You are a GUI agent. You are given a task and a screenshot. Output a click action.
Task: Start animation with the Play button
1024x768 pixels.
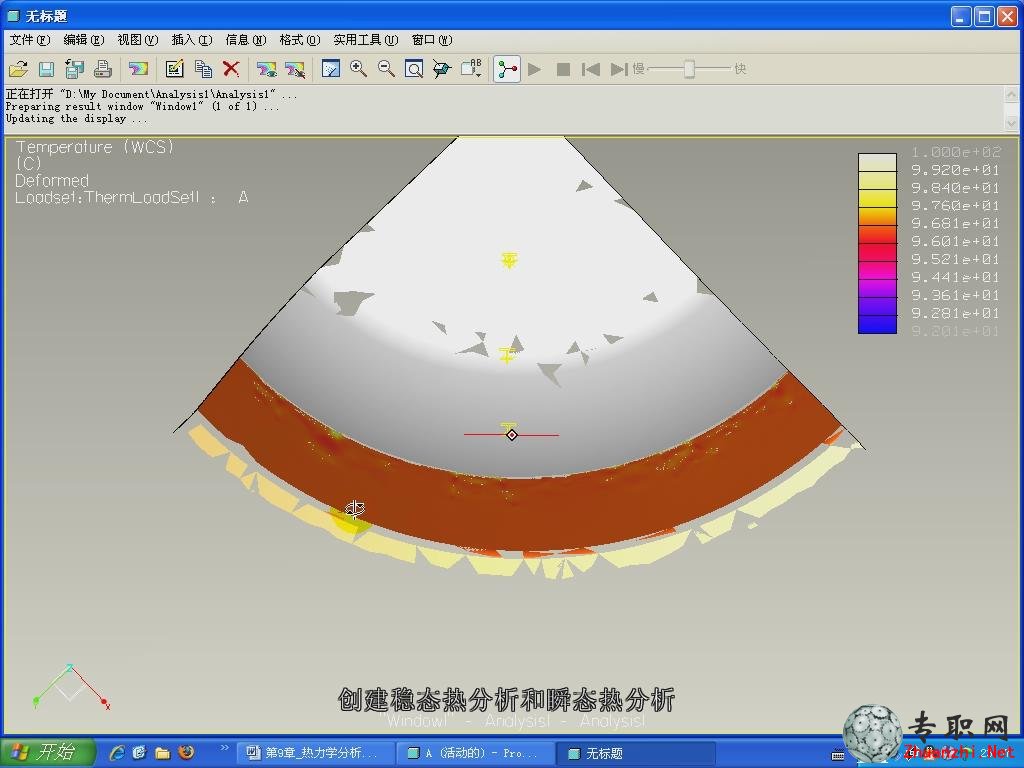coord(535,69)
